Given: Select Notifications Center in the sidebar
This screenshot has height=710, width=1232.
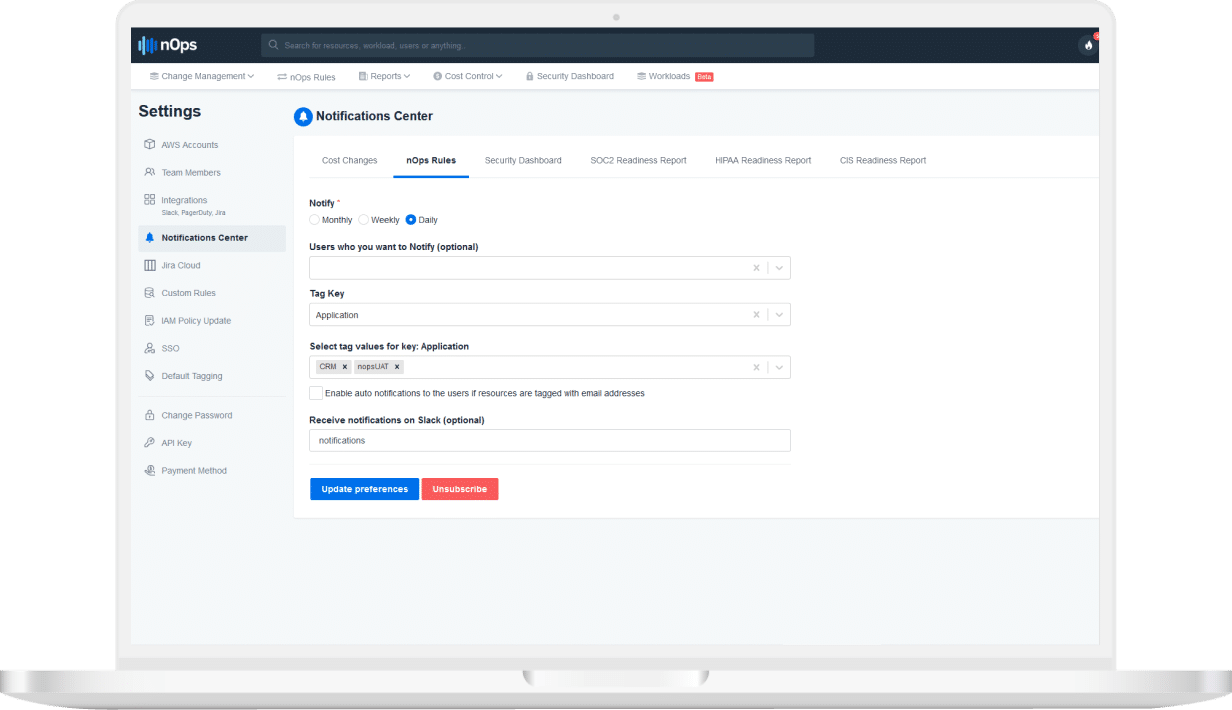Looking at the screenshot, I should 212,238.
